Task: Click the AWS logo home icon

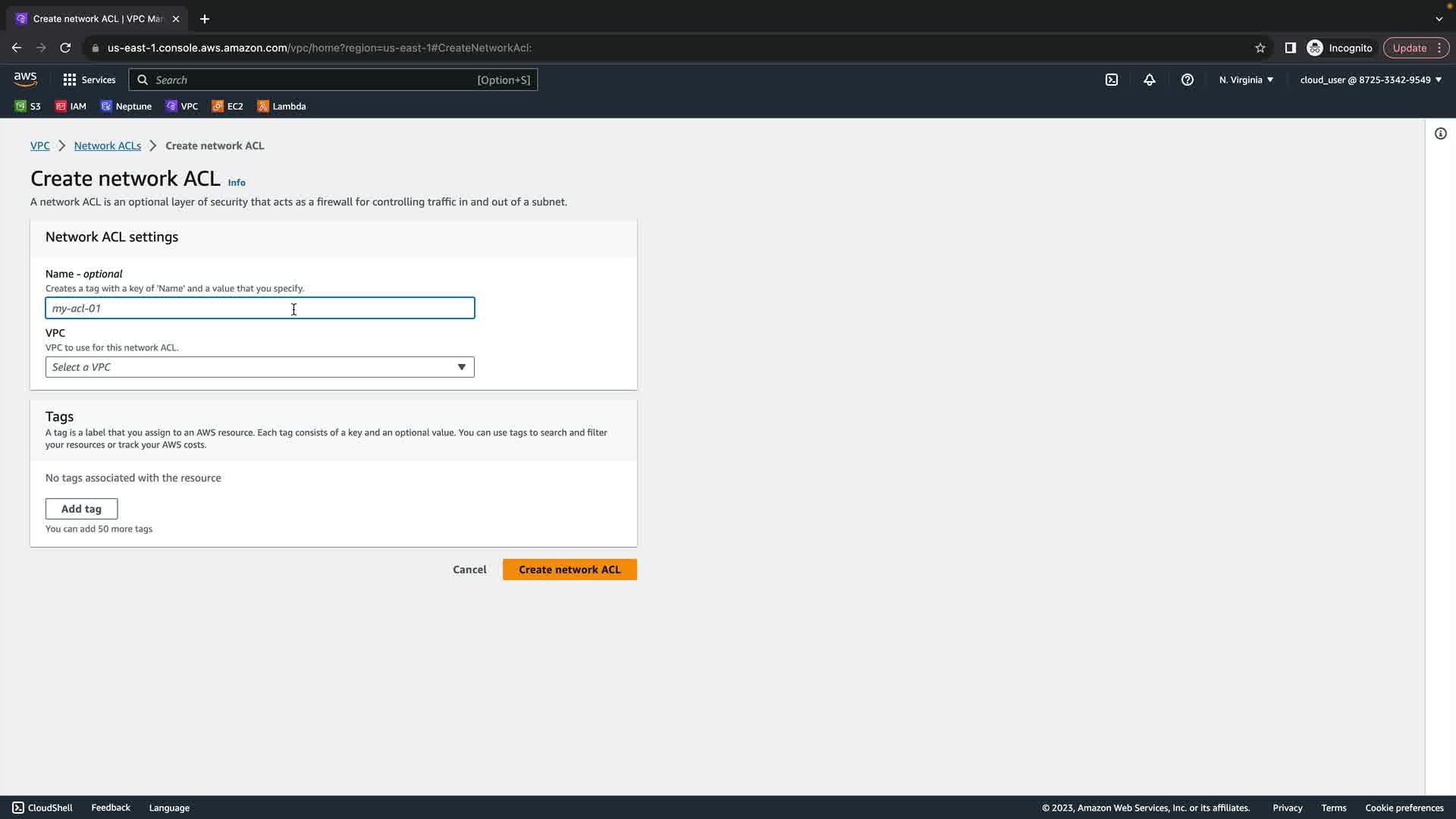Action: (x=25, y=79)
